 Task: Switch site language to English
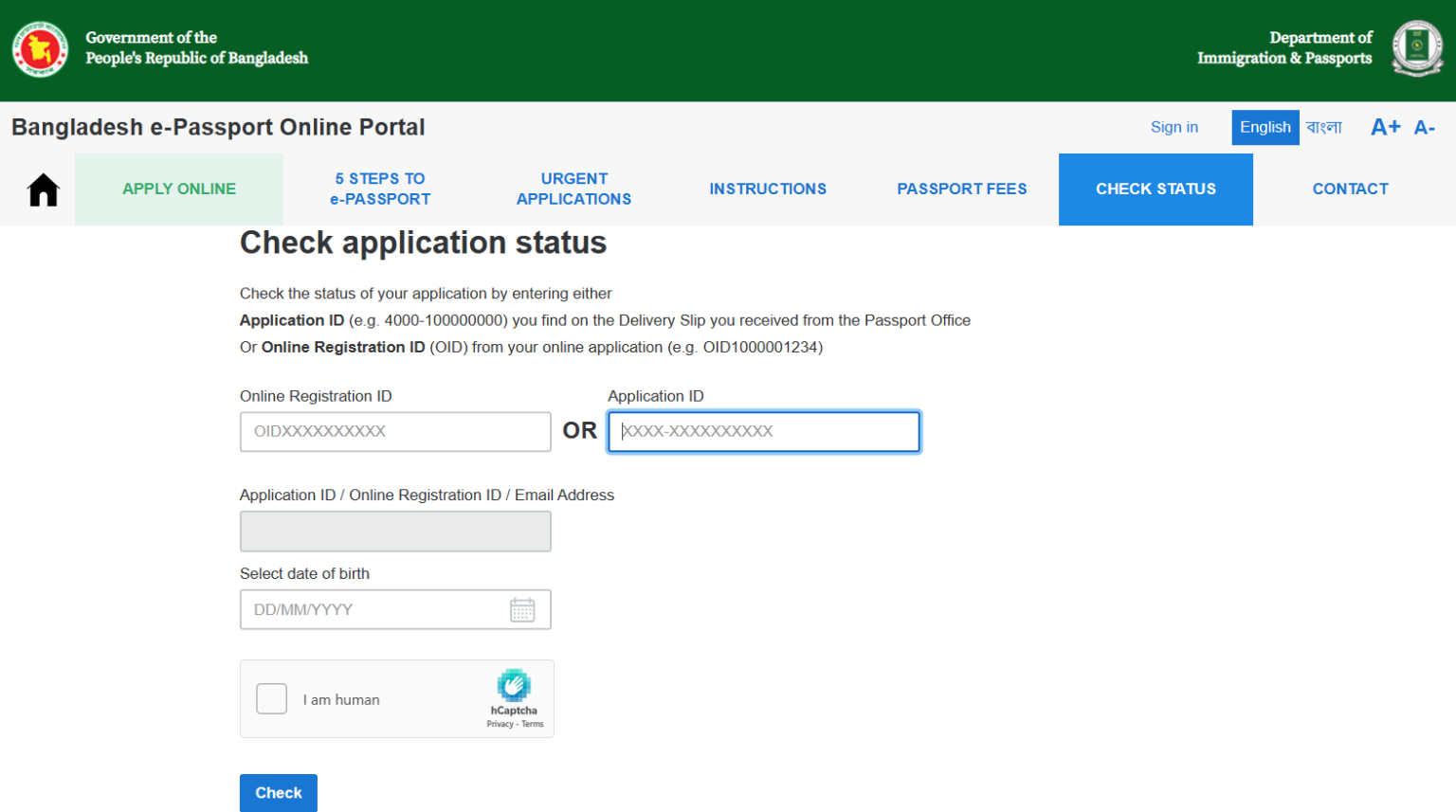point(1265,127)
